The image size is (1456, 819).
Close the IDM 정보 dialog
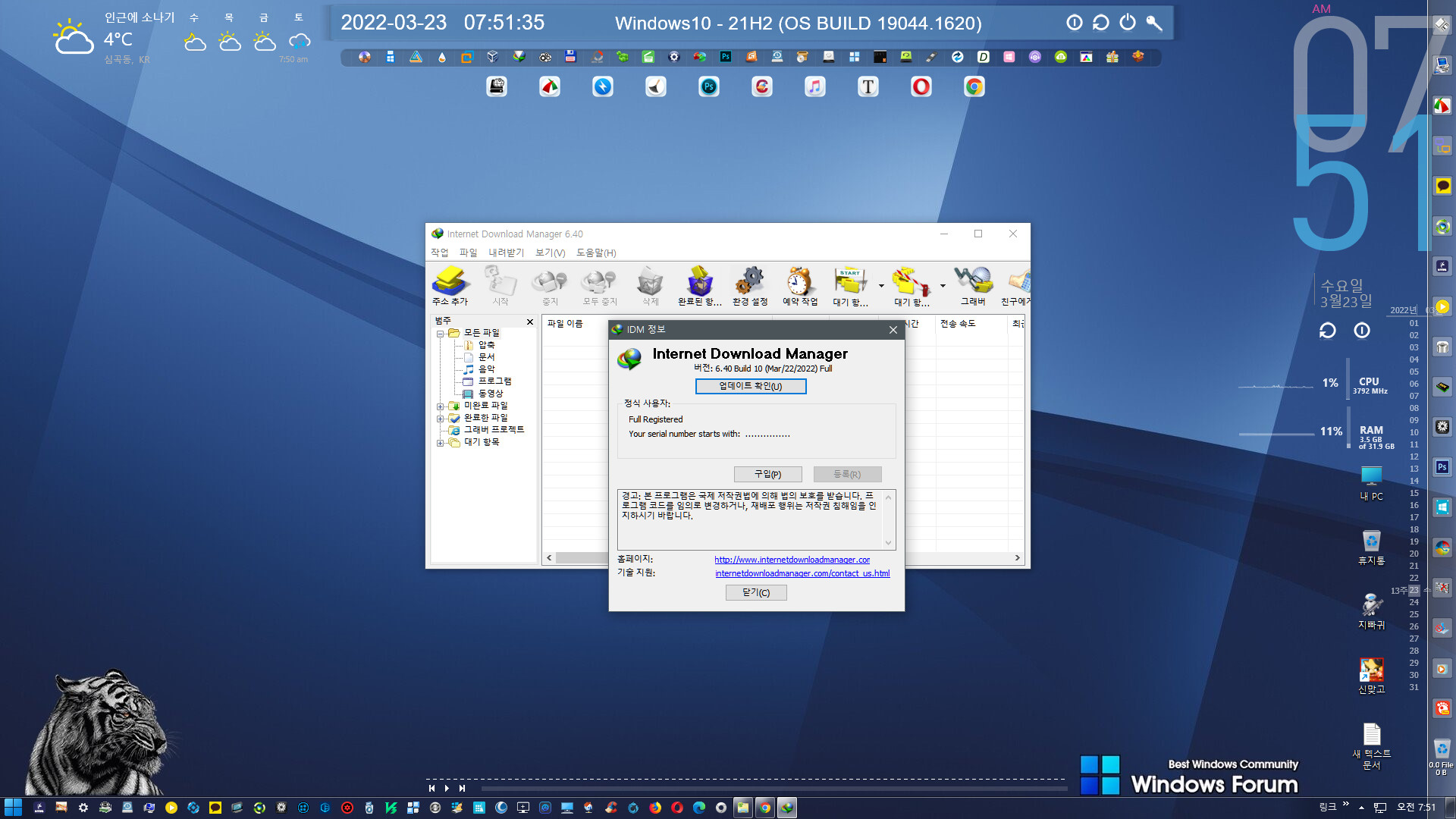coord(893,329)
